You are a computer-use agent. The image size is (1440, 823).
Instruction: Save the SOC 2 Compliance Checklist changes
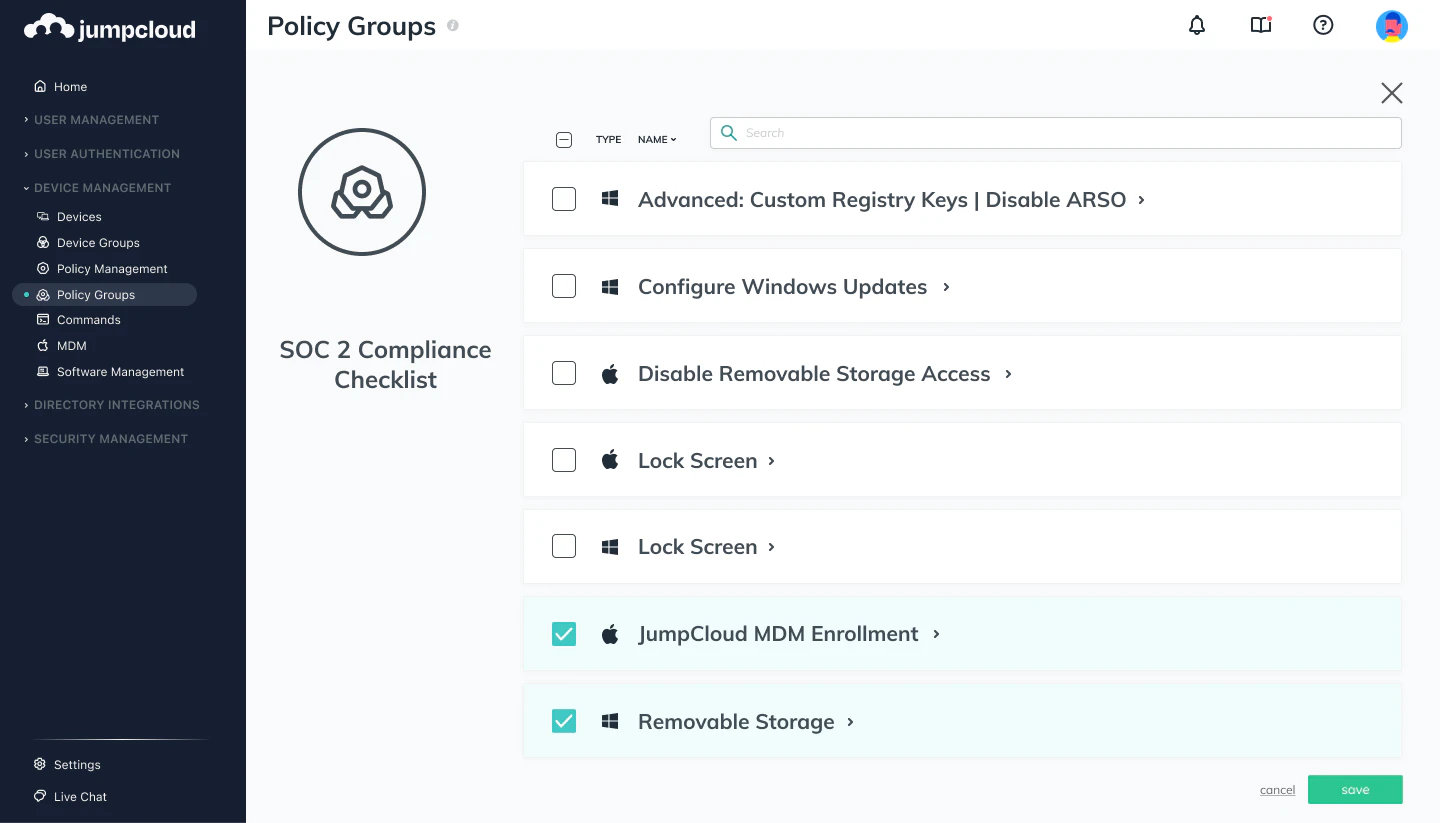1355,789
